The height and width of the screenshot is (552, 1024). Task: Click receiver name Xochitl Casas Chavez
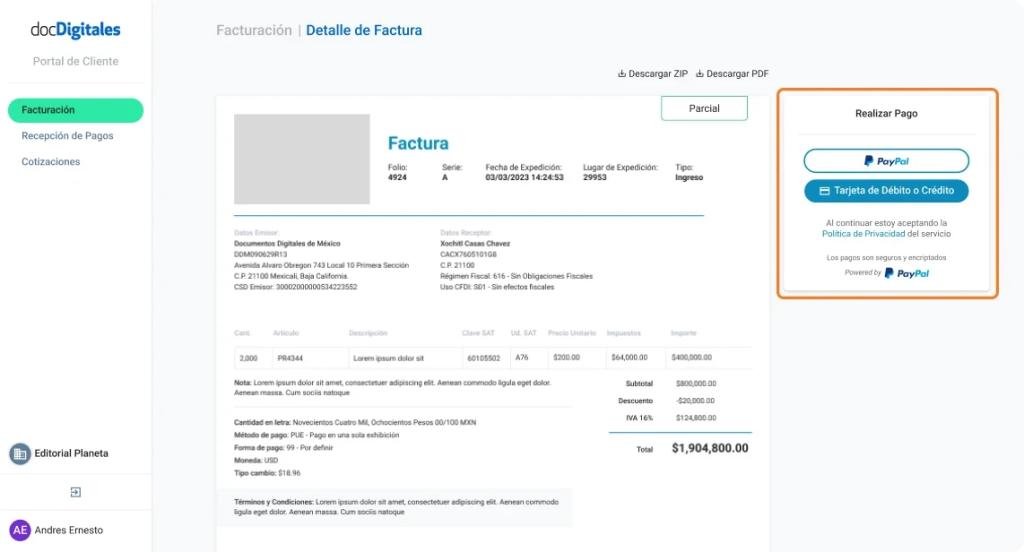[x=475, y=244]
